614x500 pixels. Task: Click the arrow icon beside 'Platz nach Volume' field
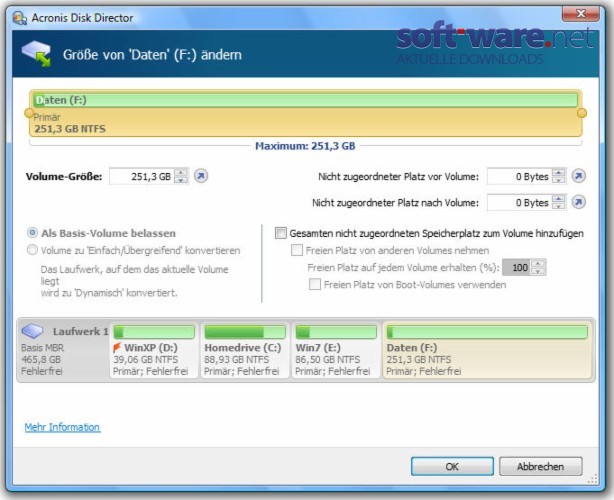point(579,202)
